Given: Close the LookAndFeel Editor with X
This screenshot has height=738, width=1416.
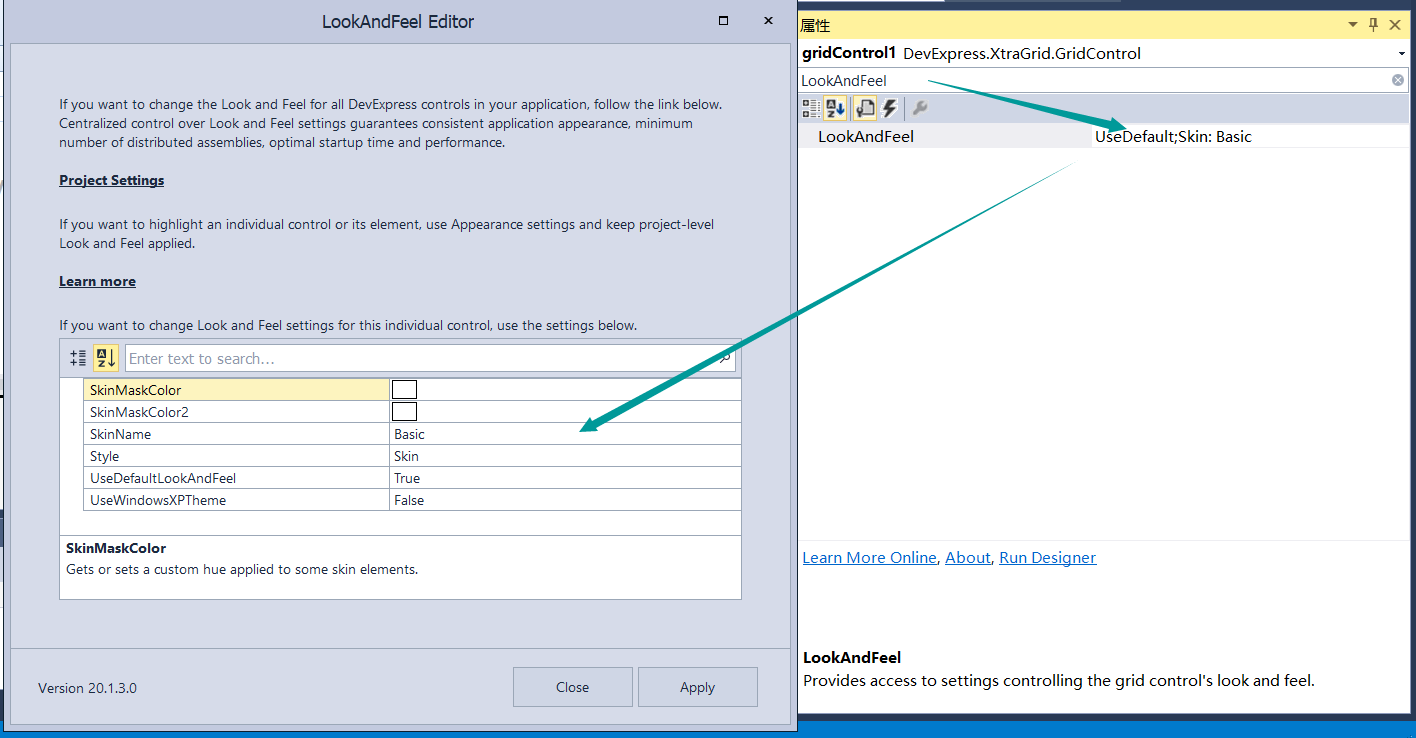Looking at the screenshot, I should click(768, 20).
